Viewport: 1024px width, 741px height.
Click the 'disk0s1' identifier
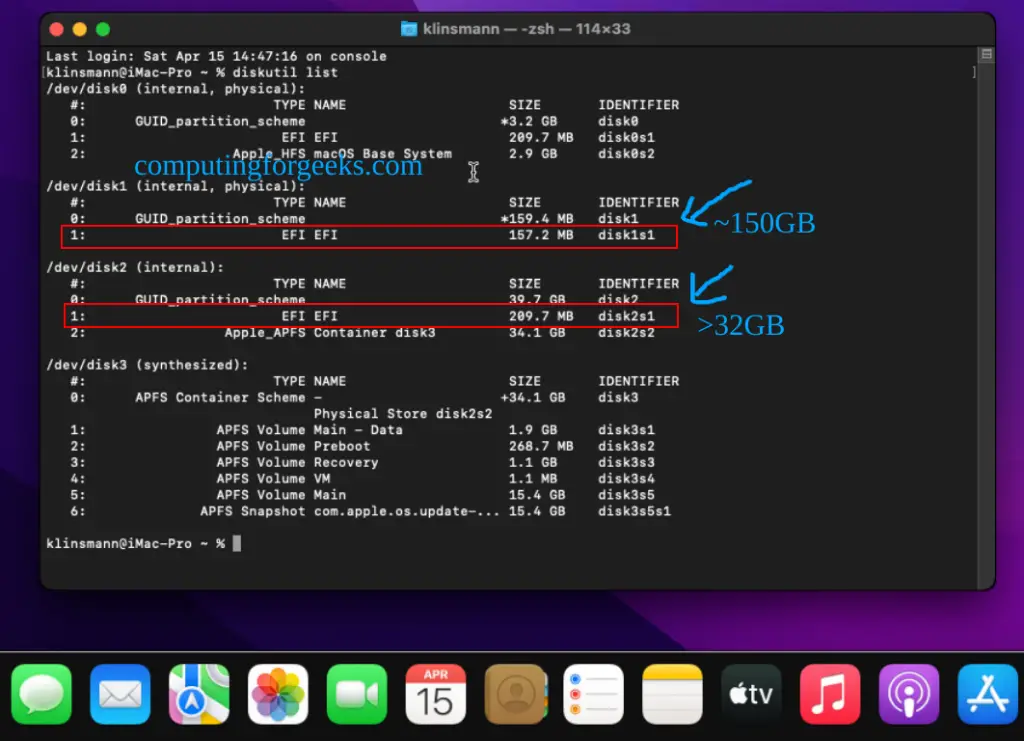tap(626, 138)
